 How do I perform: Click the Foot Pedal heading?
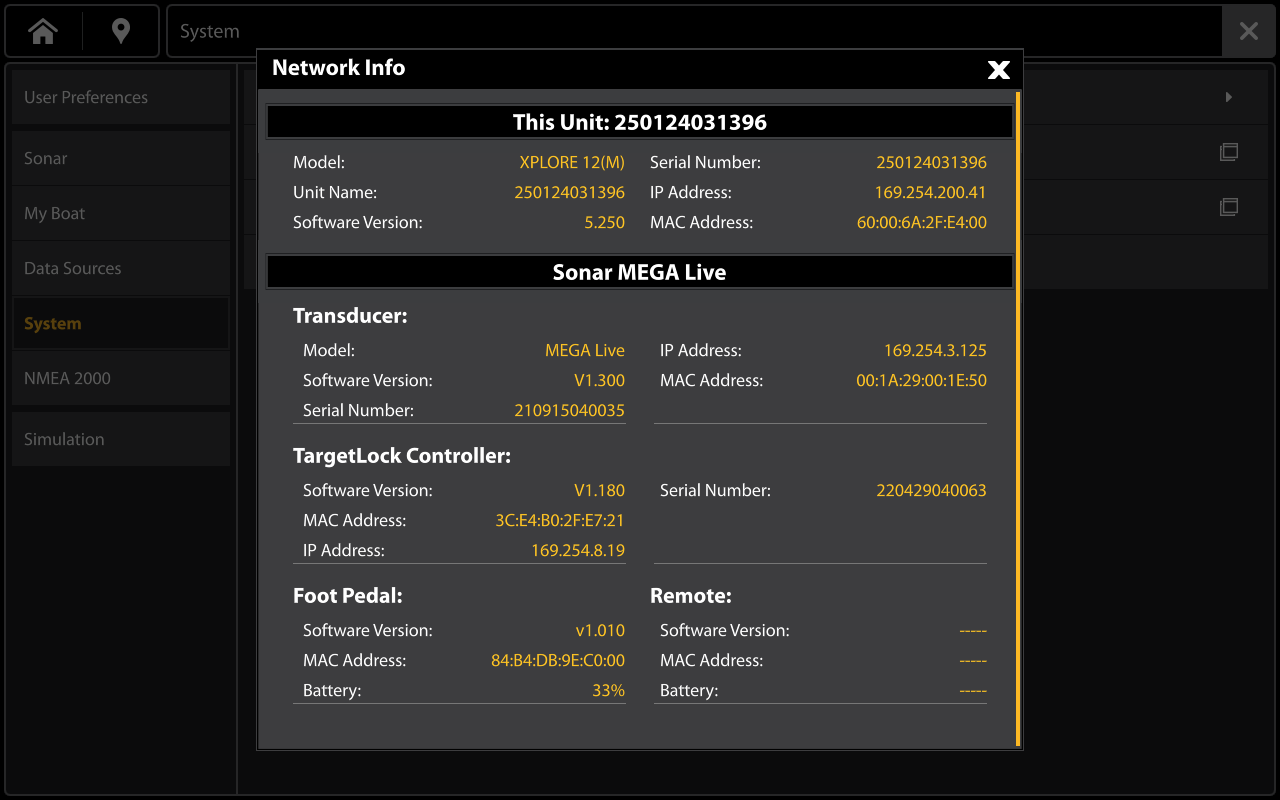(x=348, y=596)
